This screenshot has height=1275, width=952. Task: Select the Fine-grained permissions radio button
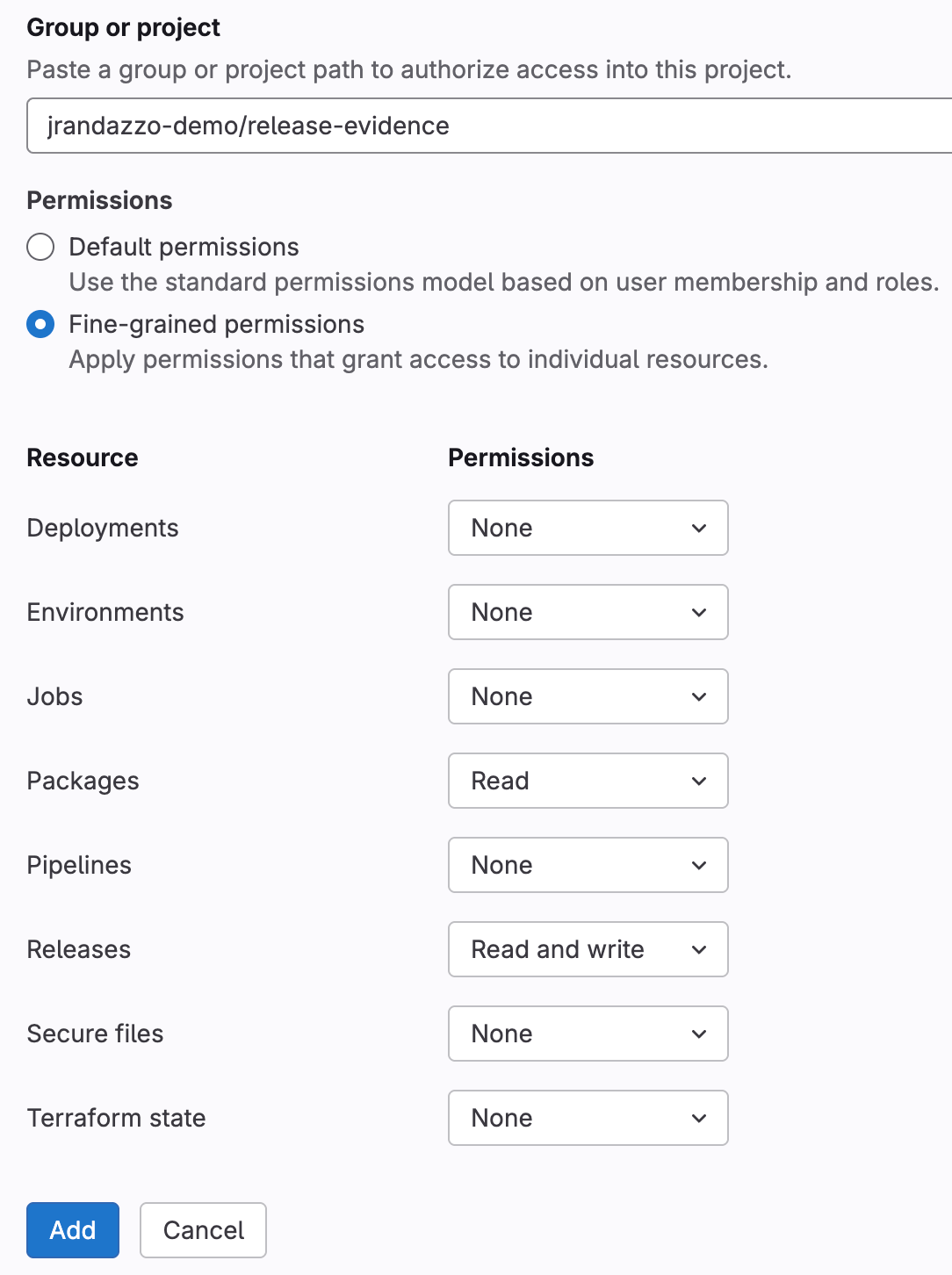[40, 324]
